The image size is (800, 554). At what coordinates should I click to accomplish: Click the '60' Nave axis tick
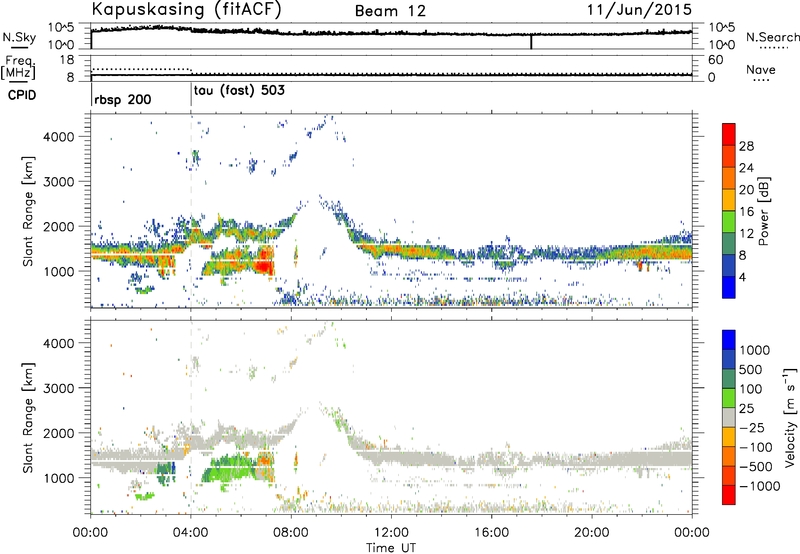pos(715,60)
